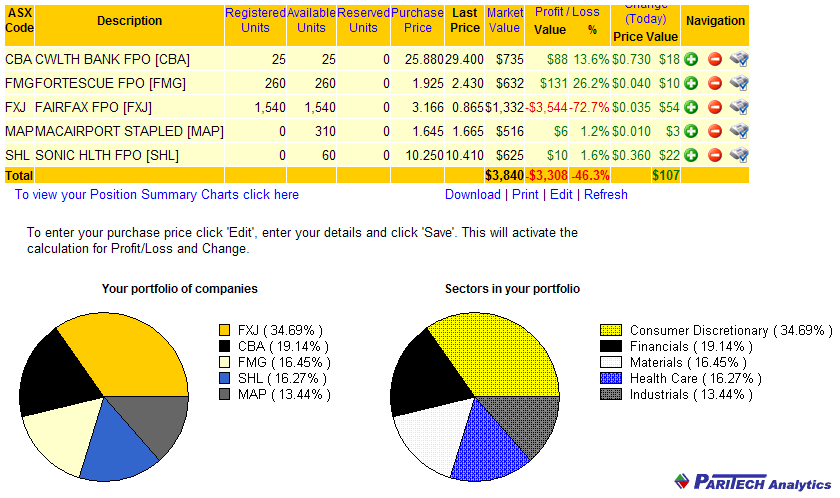Click the Consumer Discretionary legend swatch
Image resolution: width=840 pixels, height=498 pixels.
(611, 330)
